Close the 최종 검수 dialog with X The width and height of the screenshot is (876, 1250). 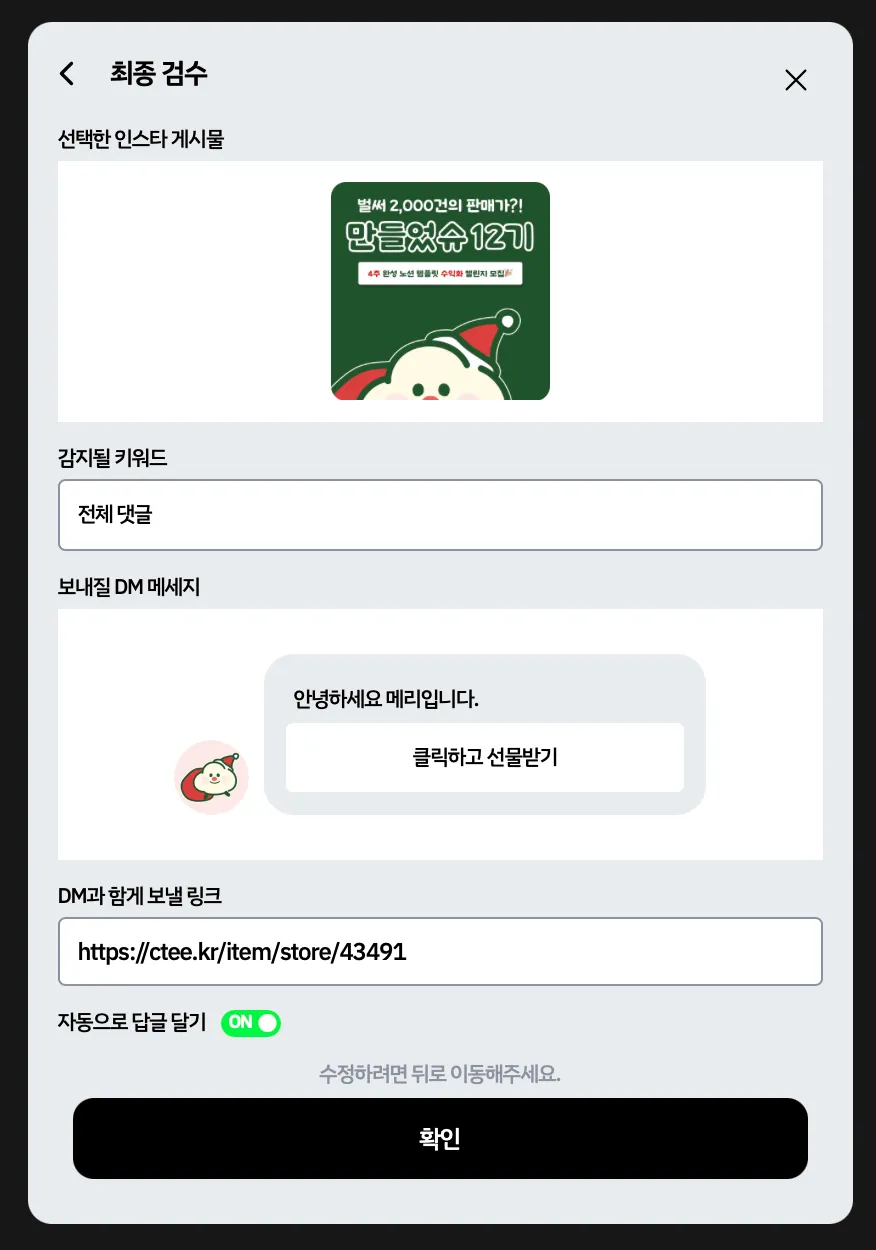coord(796,80)
